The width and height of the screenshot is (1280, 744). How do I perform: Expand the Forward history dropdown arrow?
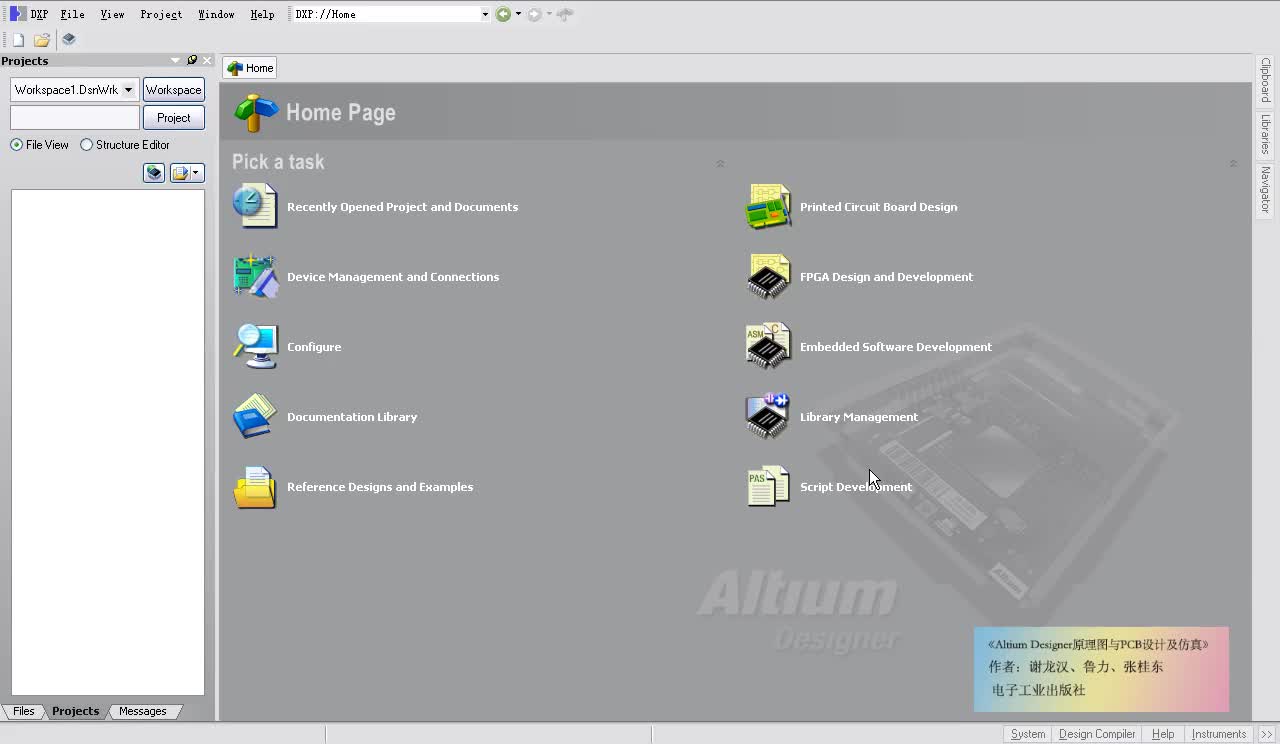click(x=549, y=14)
